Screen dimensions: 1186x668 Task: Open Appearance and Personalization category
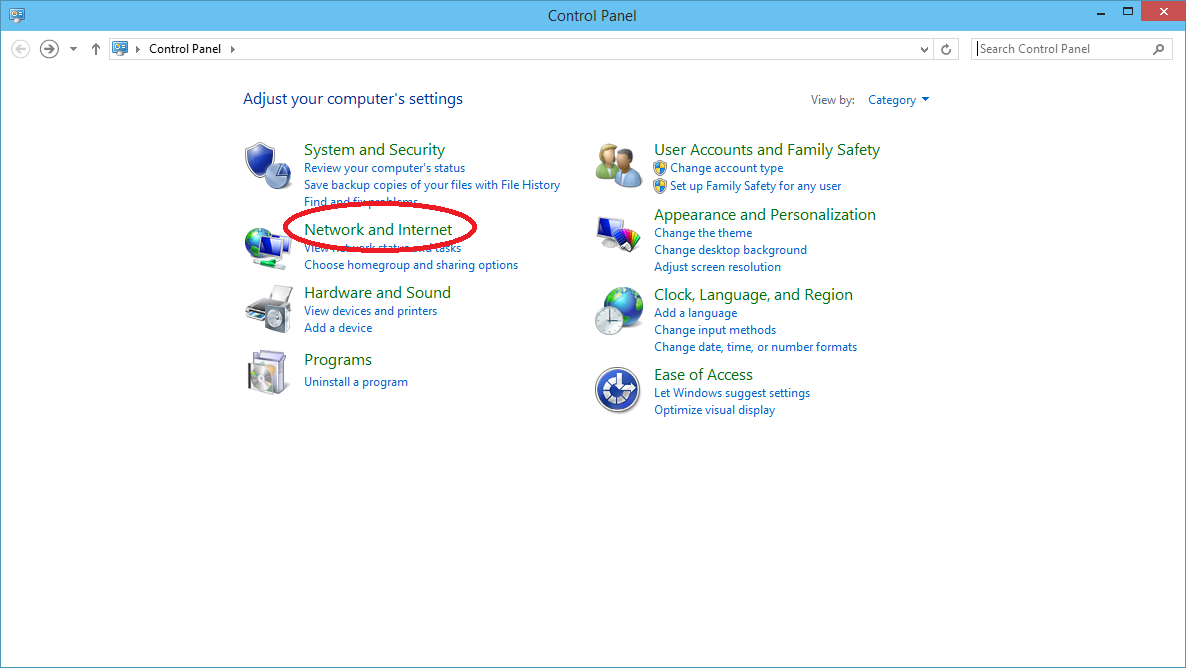(765, 215)
